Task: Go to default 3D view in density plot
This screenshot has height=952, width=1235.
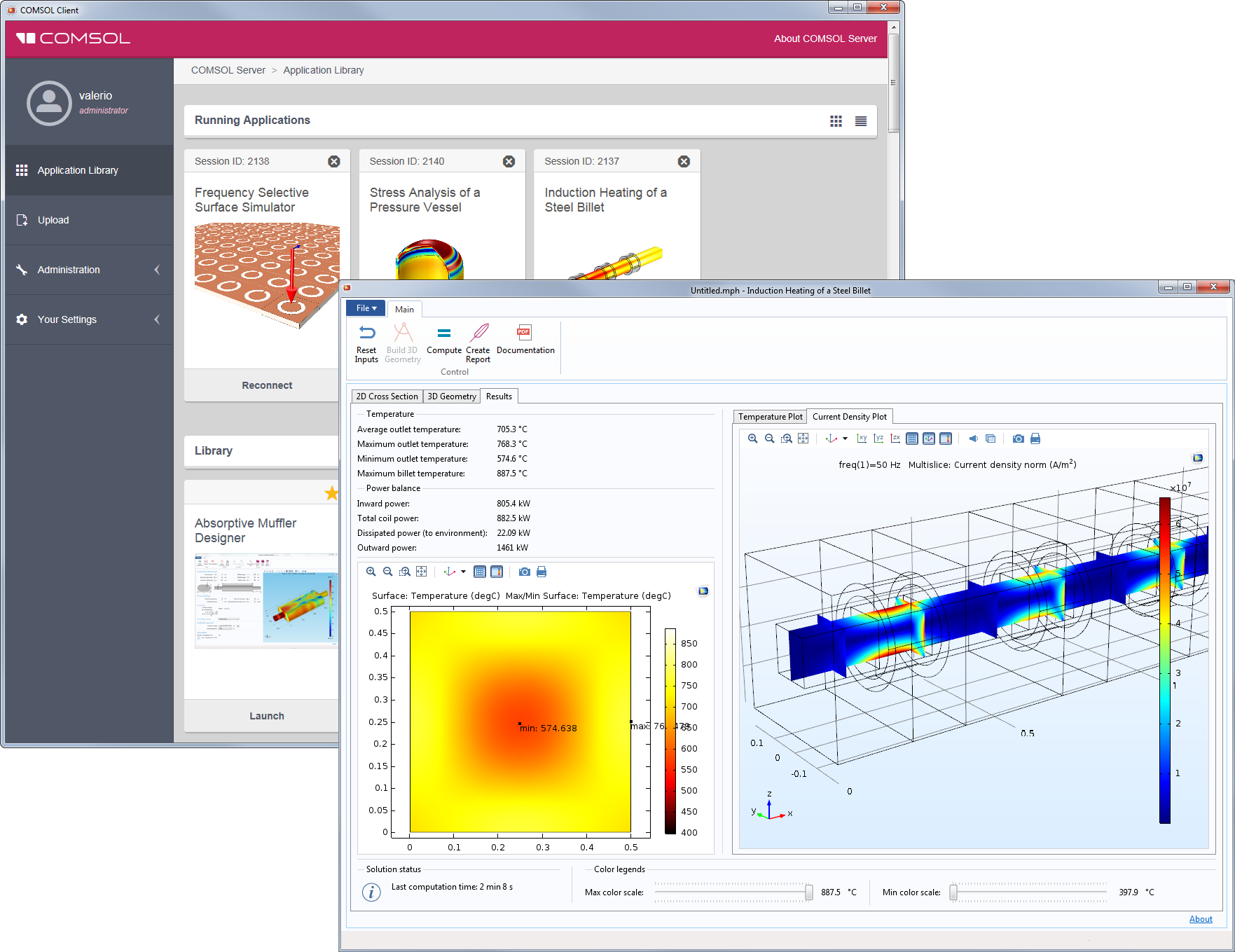Action: [832, 439]
